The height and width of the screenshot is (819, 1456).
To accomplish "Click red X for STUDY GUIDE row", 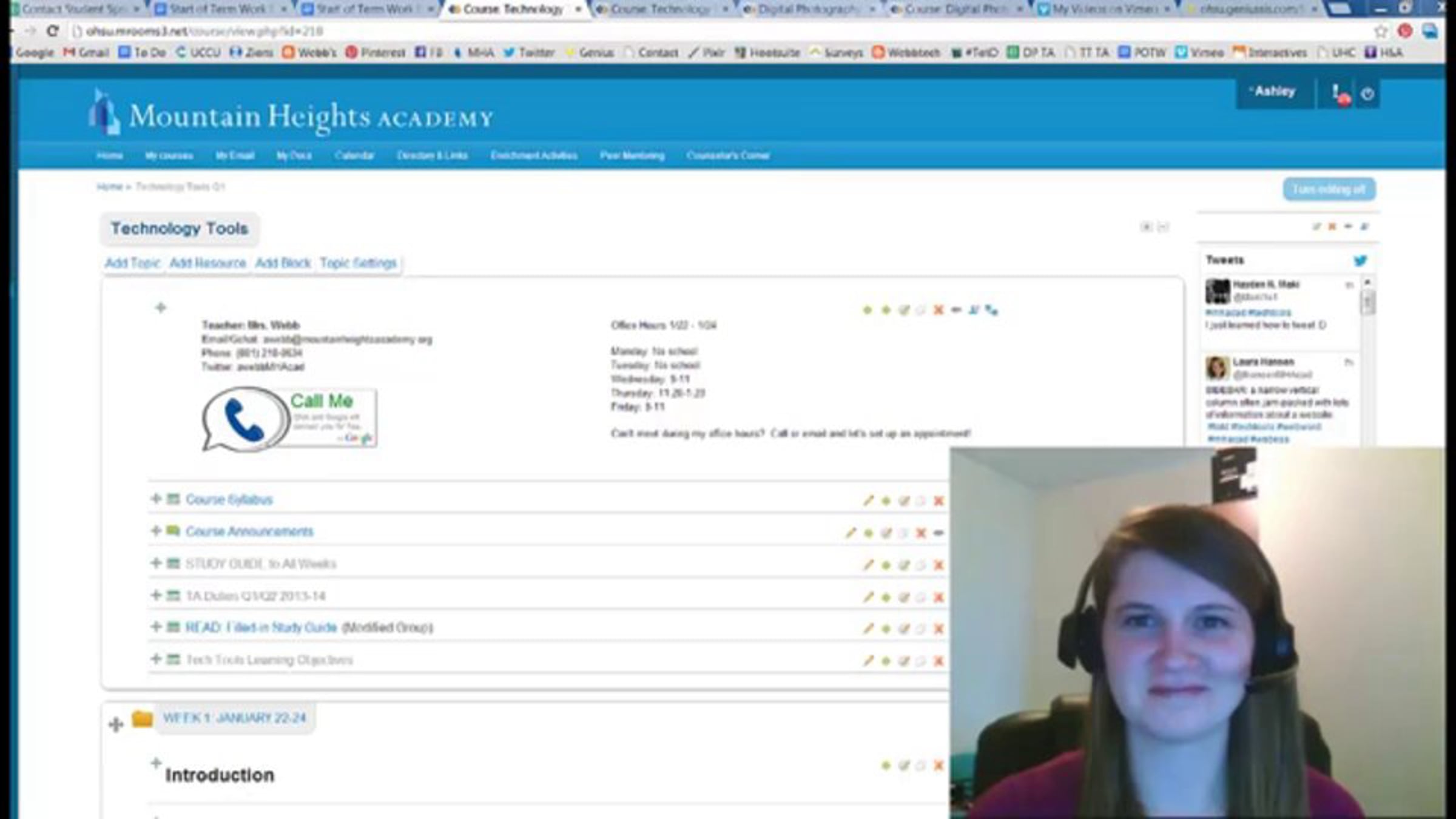I will tap(939, 565).
